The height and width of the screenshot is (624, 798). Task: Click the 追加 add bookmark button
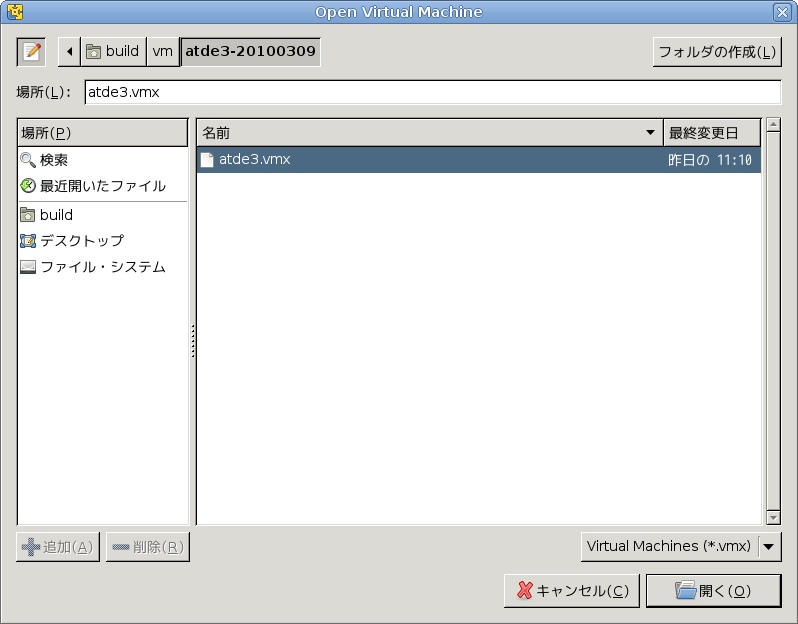58,547
